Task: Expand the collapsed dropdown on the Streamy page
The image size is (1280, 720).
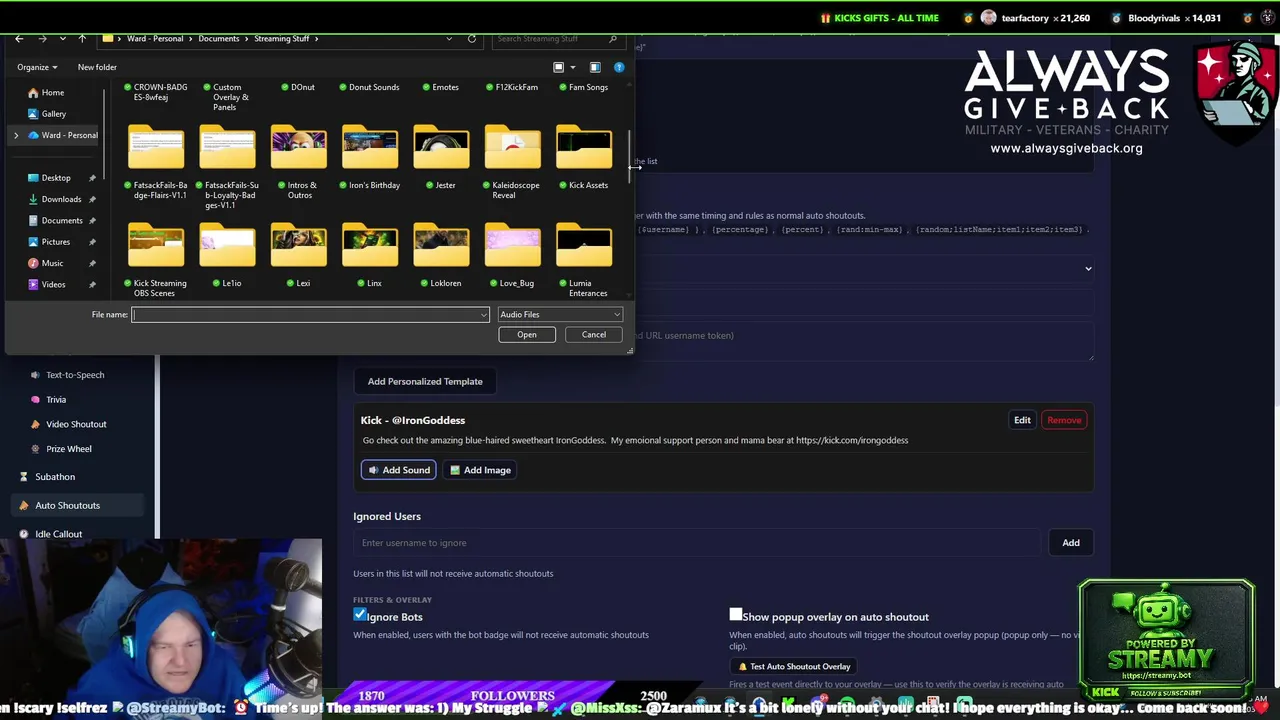Action: 1088,268
